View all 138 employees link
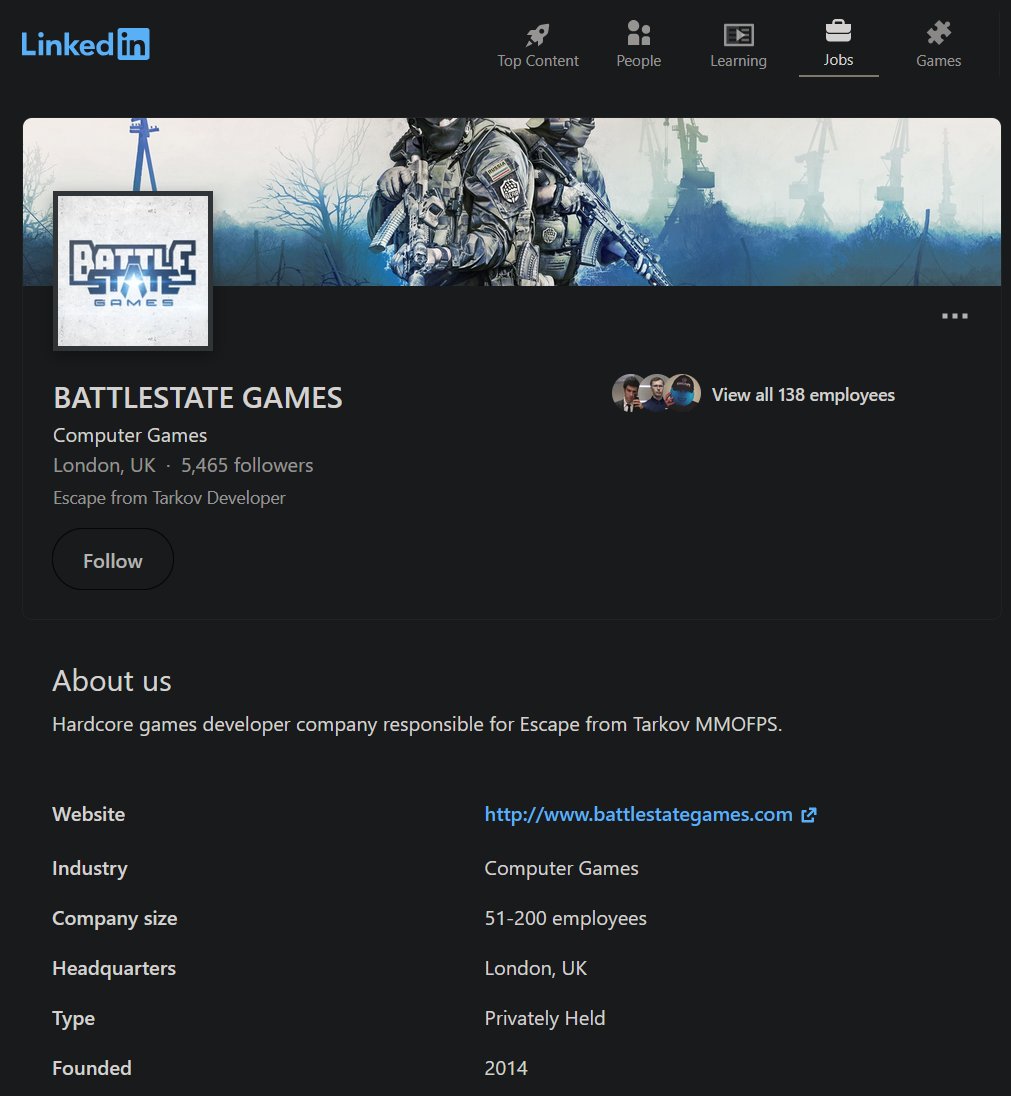 [803, 395]
